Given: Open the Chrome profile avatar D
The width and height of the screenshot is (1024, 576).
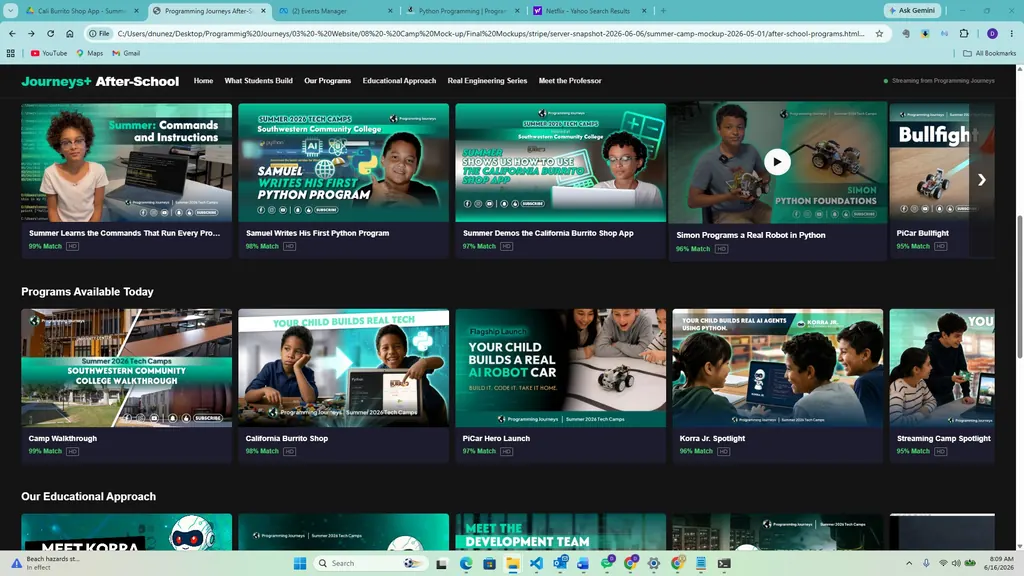Looking at the screenshot, I should coord(992,33).
